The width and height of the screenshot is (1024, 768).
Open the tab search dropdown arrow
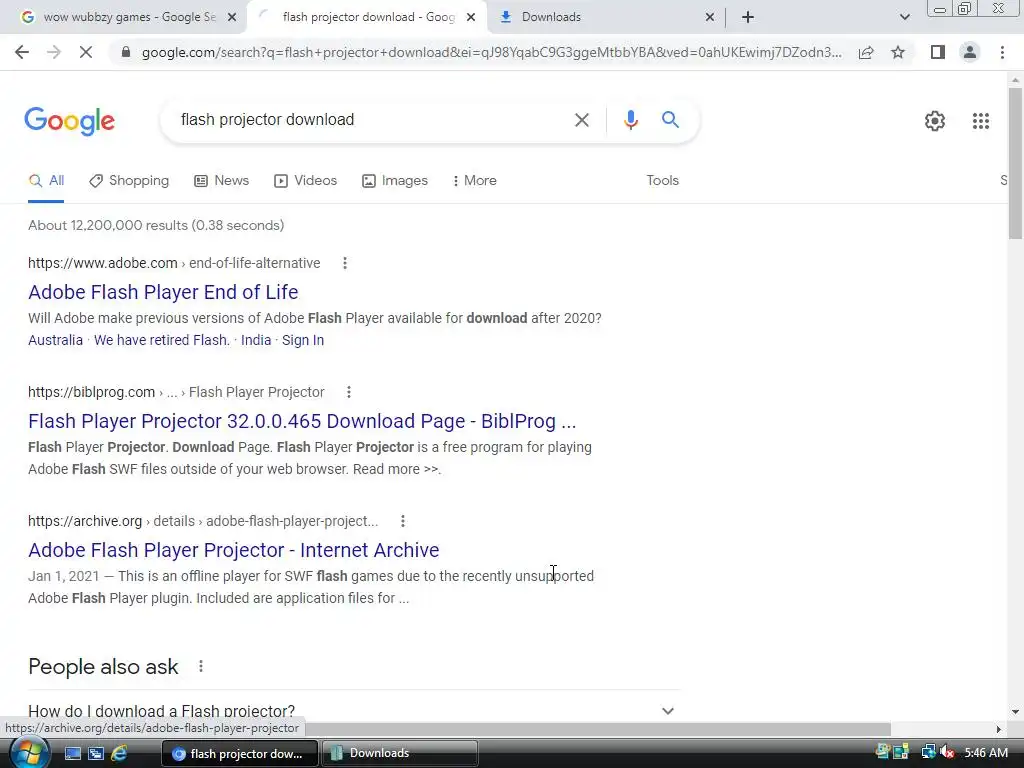point(904,17)
